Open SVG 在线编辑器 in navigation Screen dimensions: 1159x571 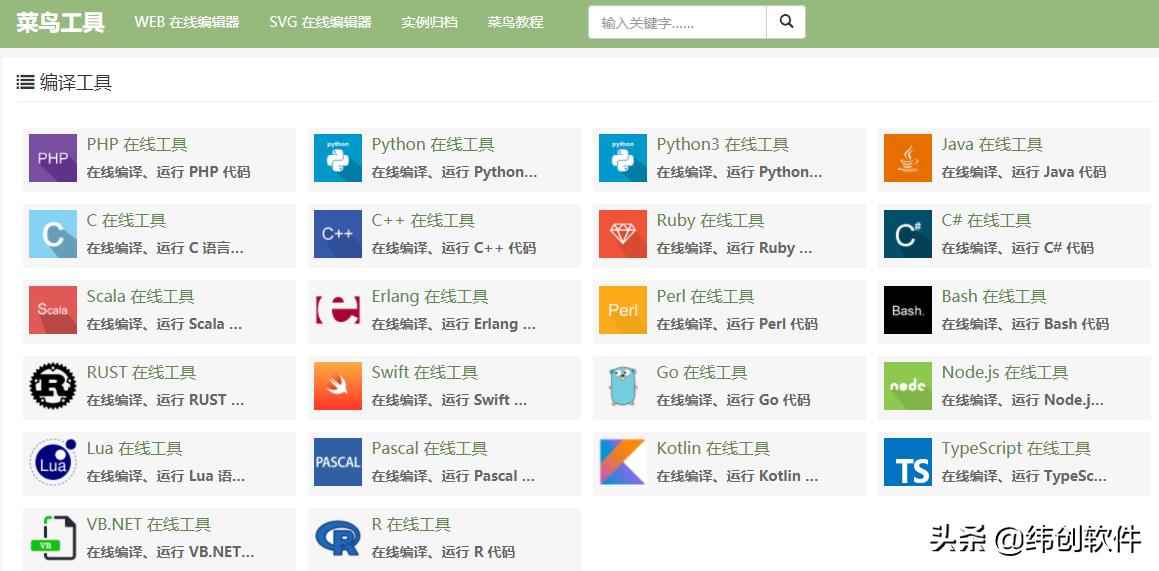[320, 22]
